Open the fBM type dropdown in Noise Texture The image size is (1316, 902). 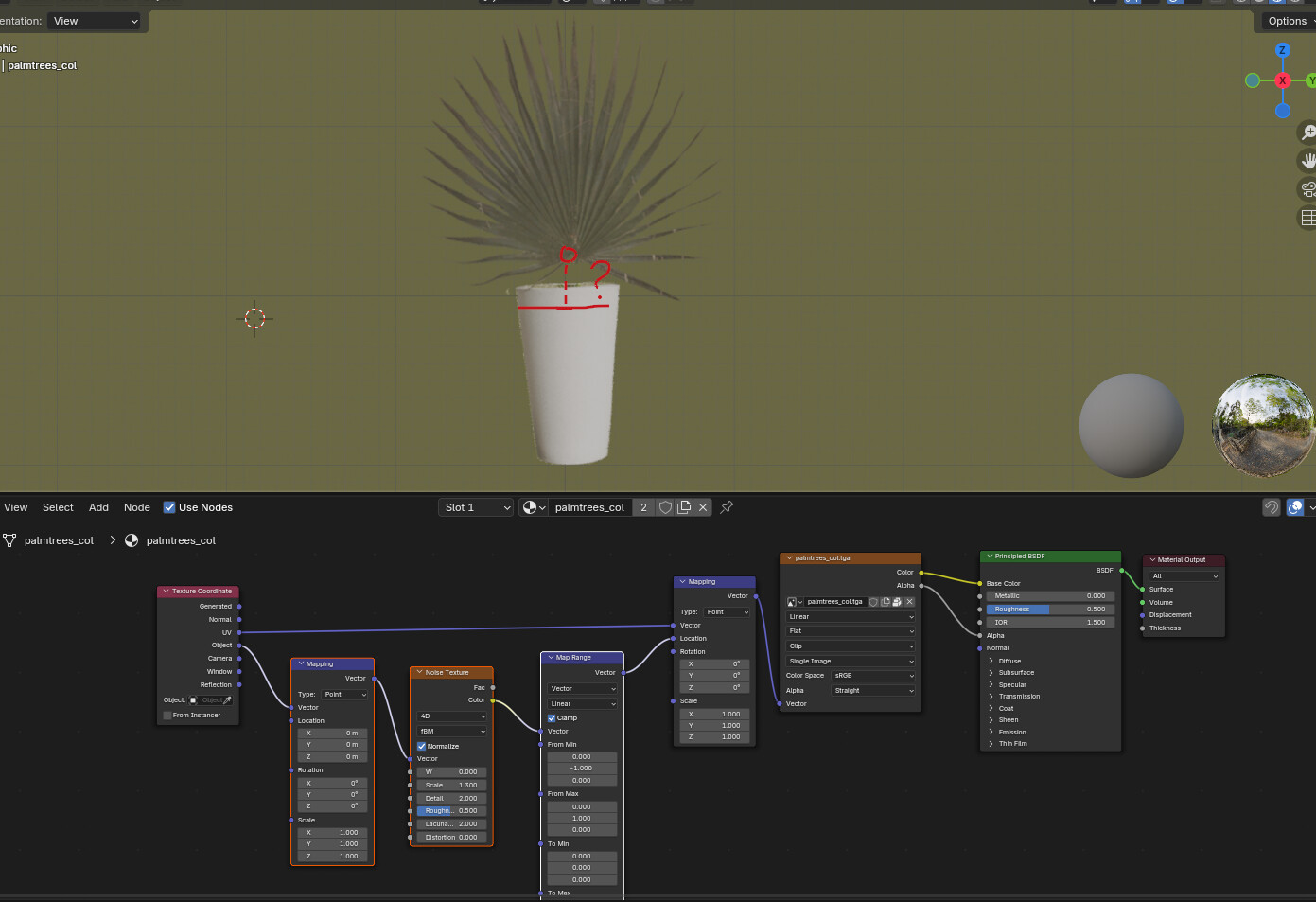(452, 731)
